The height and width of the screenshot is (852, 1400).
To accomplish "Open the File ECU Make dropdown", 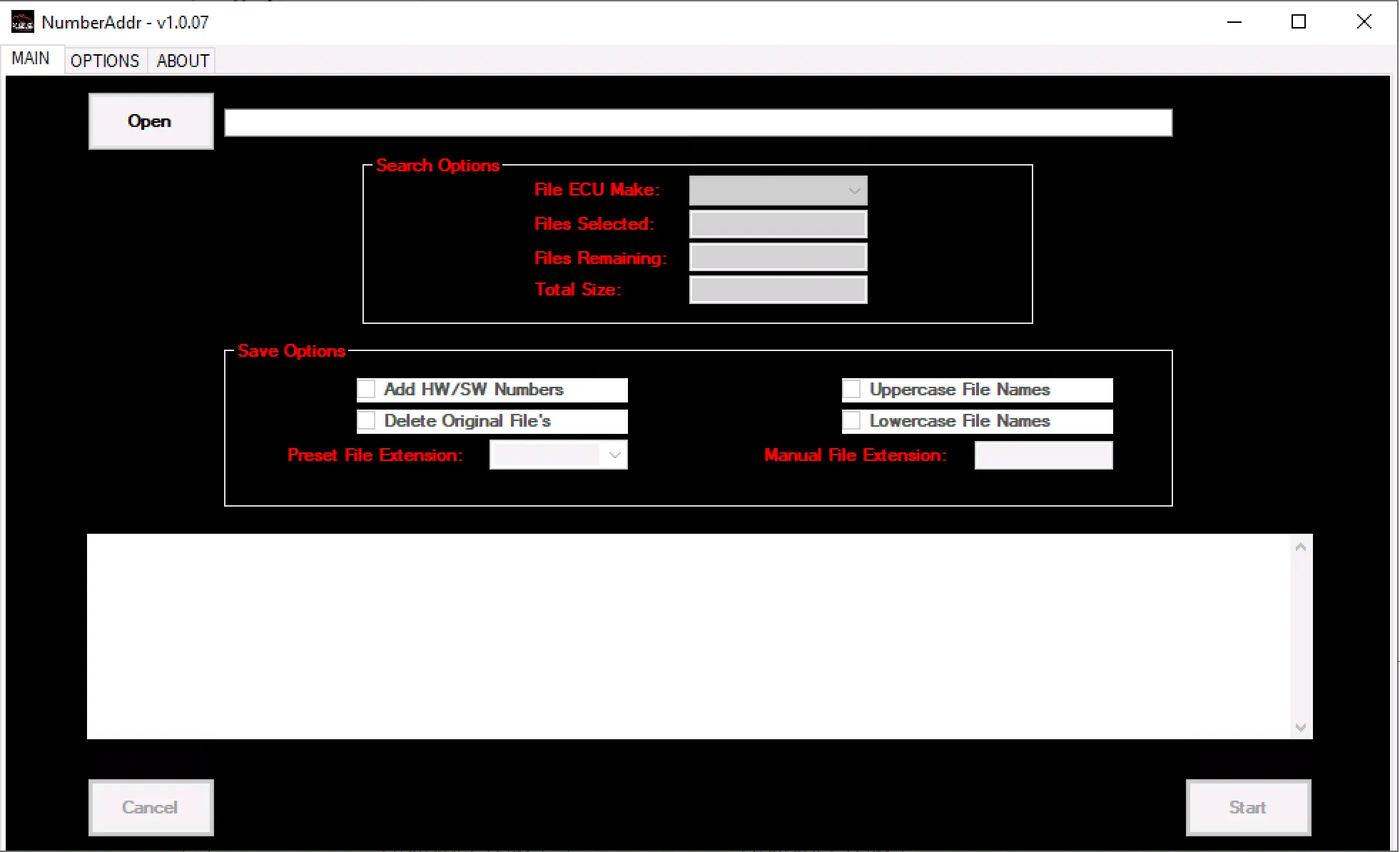I will click(x=777, y=190).
